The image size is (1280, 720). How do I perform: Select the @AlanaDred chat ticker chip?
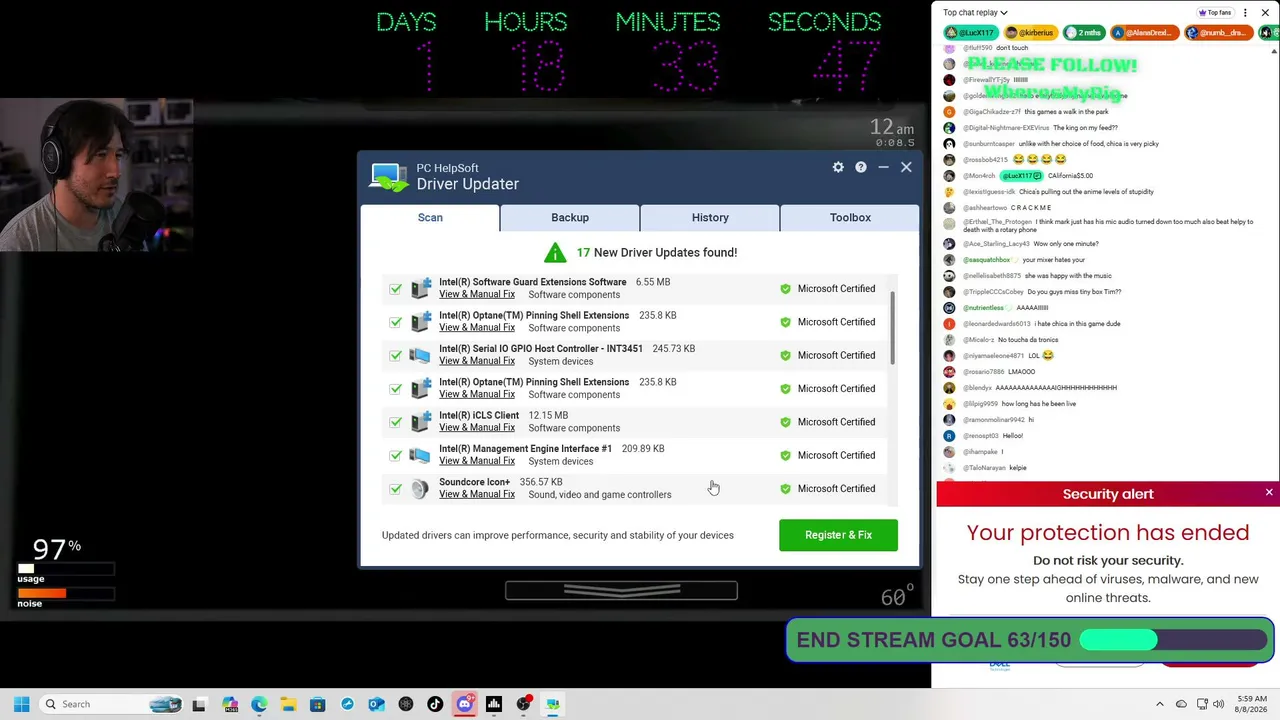pyautogui.click(x=1143, y=33)
